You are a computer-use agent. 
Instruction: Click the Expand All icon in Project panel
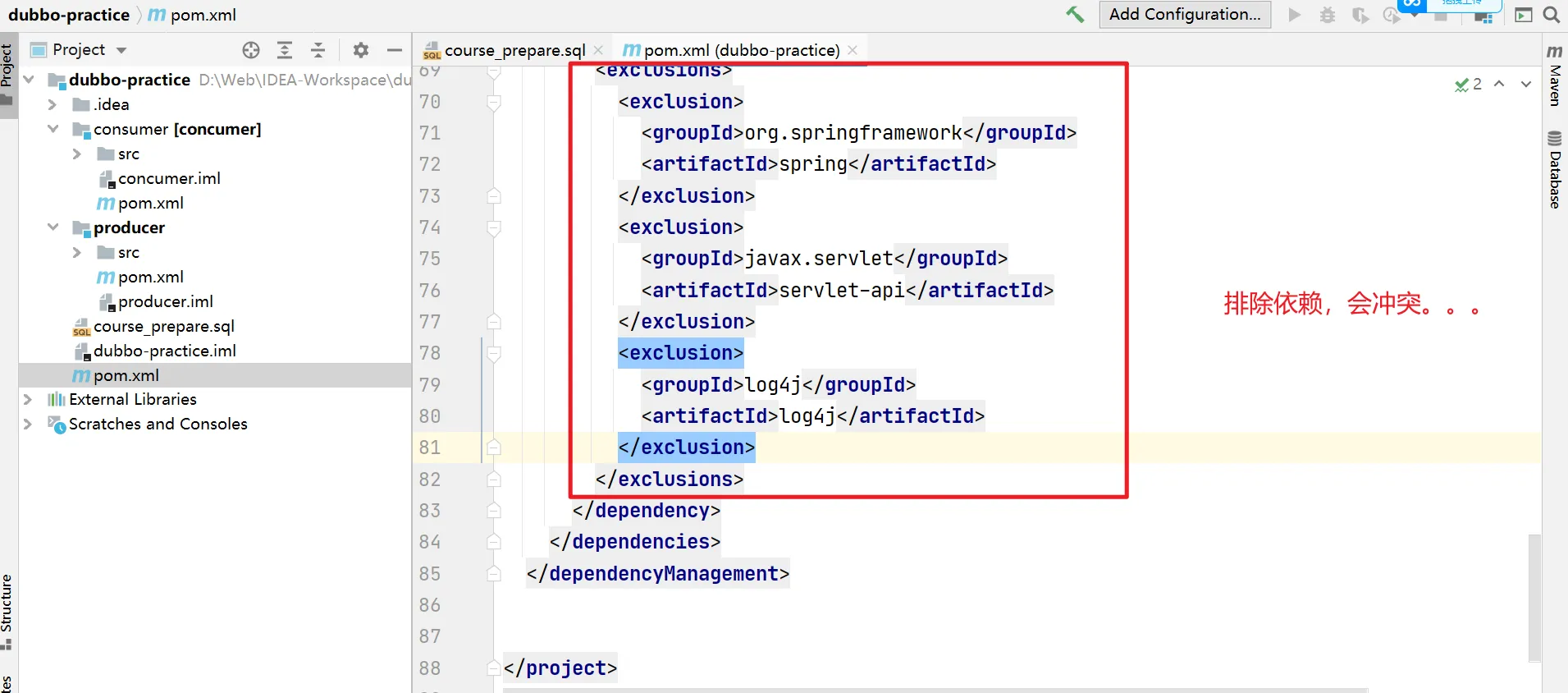pyautogui.click(x=285, y=50)
